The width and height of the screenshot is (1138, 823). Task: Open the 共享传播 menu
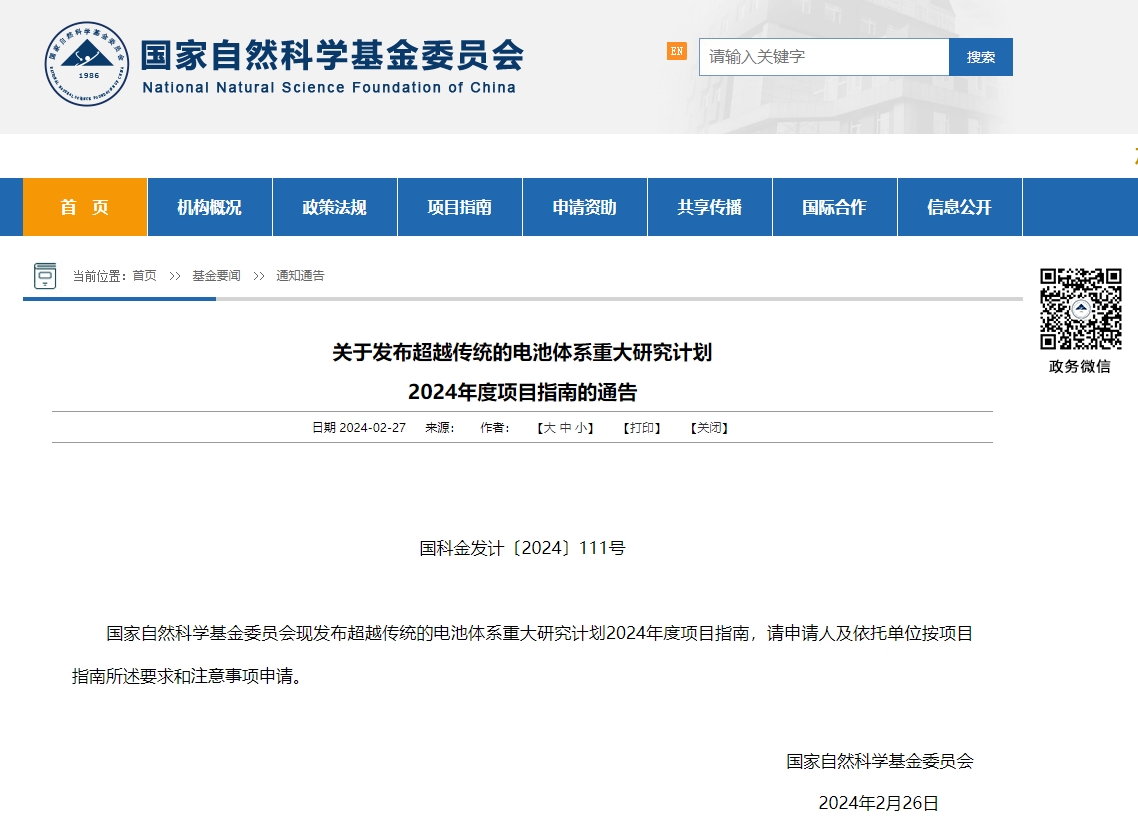[x=709, y=207]
